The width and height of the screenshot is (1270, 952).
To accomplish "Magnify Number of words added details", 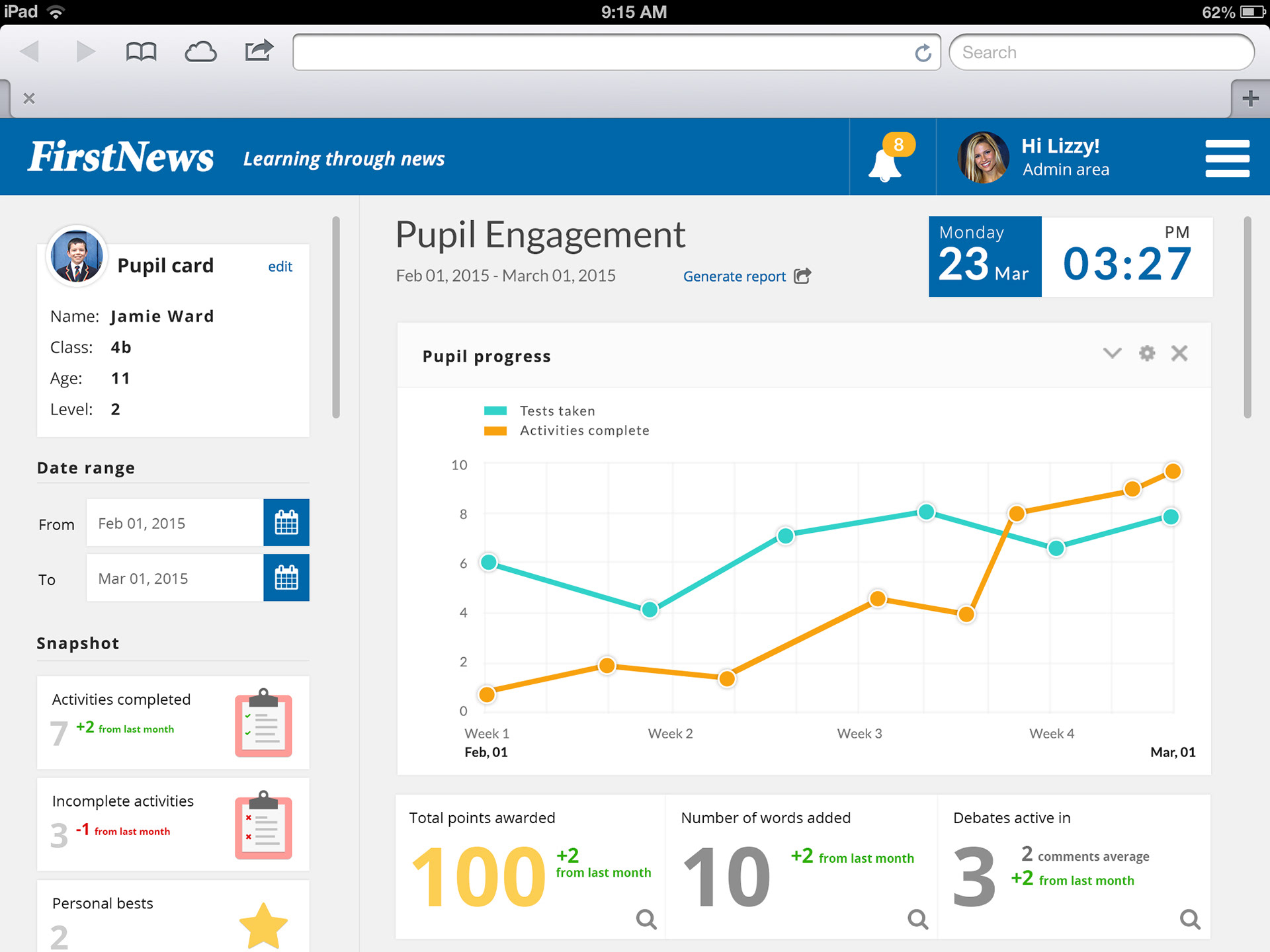I will (917, 918).
